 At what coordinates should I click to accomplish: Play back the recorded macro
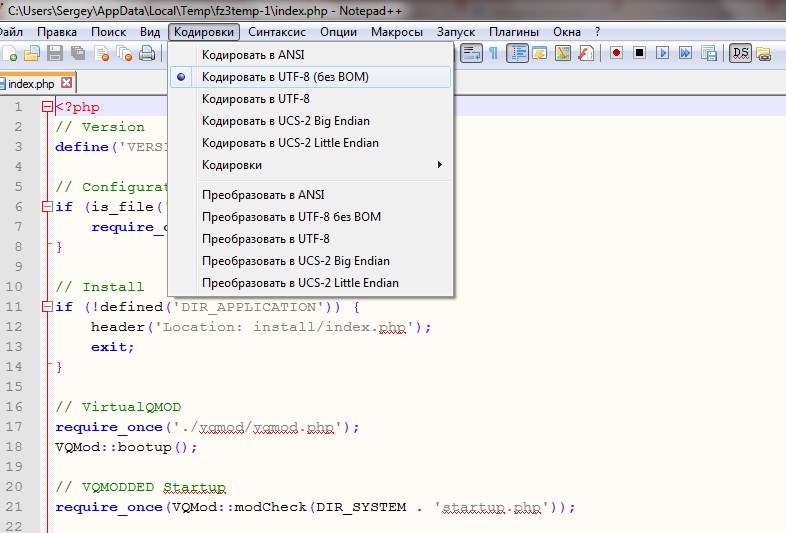[662, 53]
